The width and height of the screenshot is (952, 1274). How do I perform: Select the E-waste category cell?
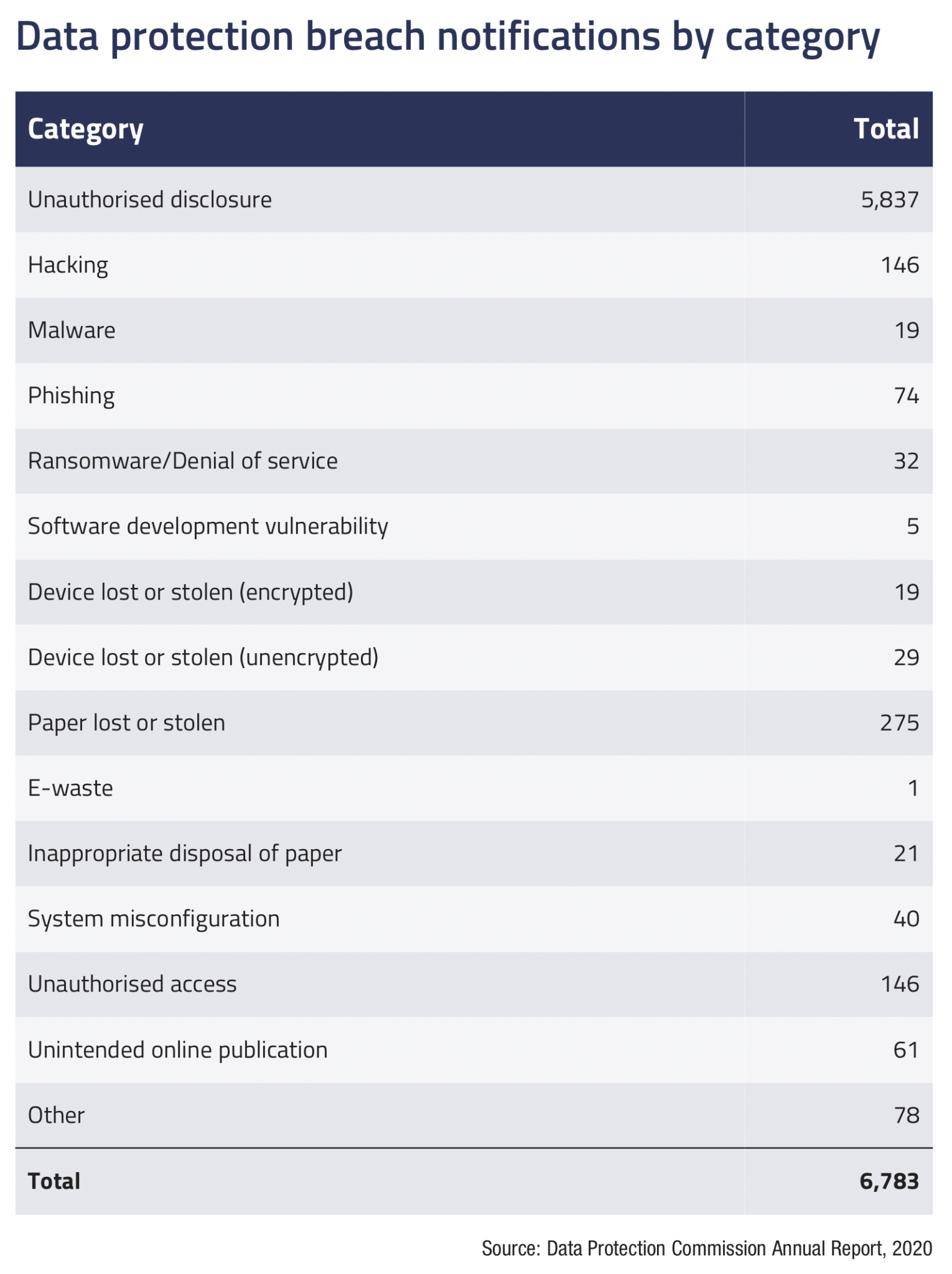(71, 789)
